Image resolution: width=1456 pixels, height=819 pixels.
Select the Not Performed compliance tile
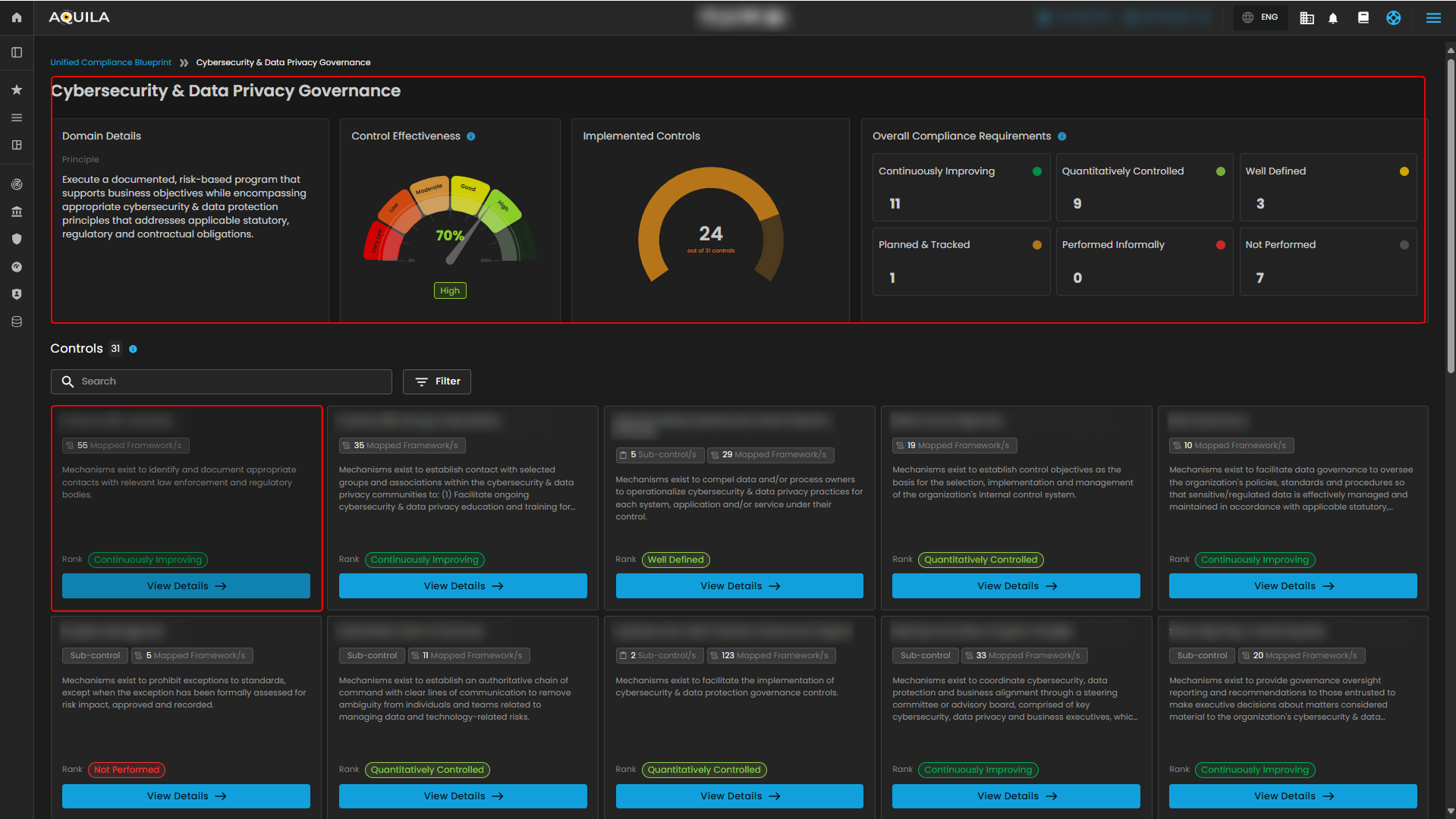tap(1328, 262)
